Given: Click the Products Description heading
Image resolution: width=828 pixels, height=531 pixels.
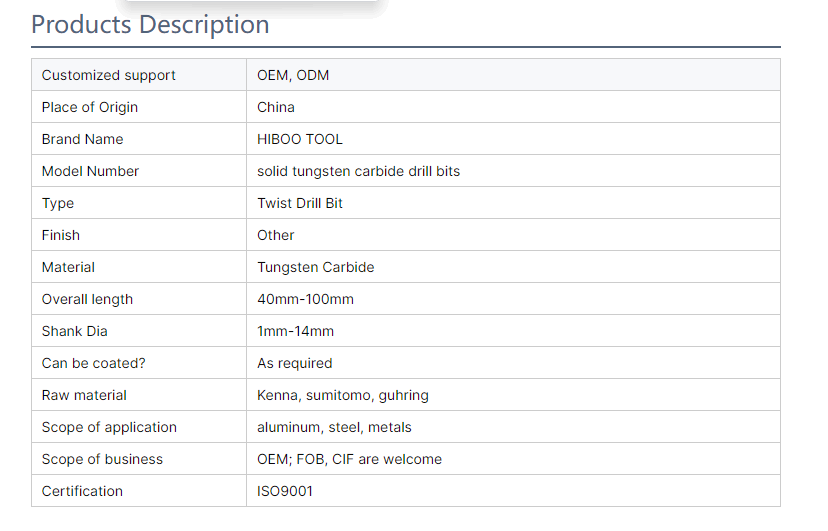Looking at the screenshot, I should (x=150, y=25).
